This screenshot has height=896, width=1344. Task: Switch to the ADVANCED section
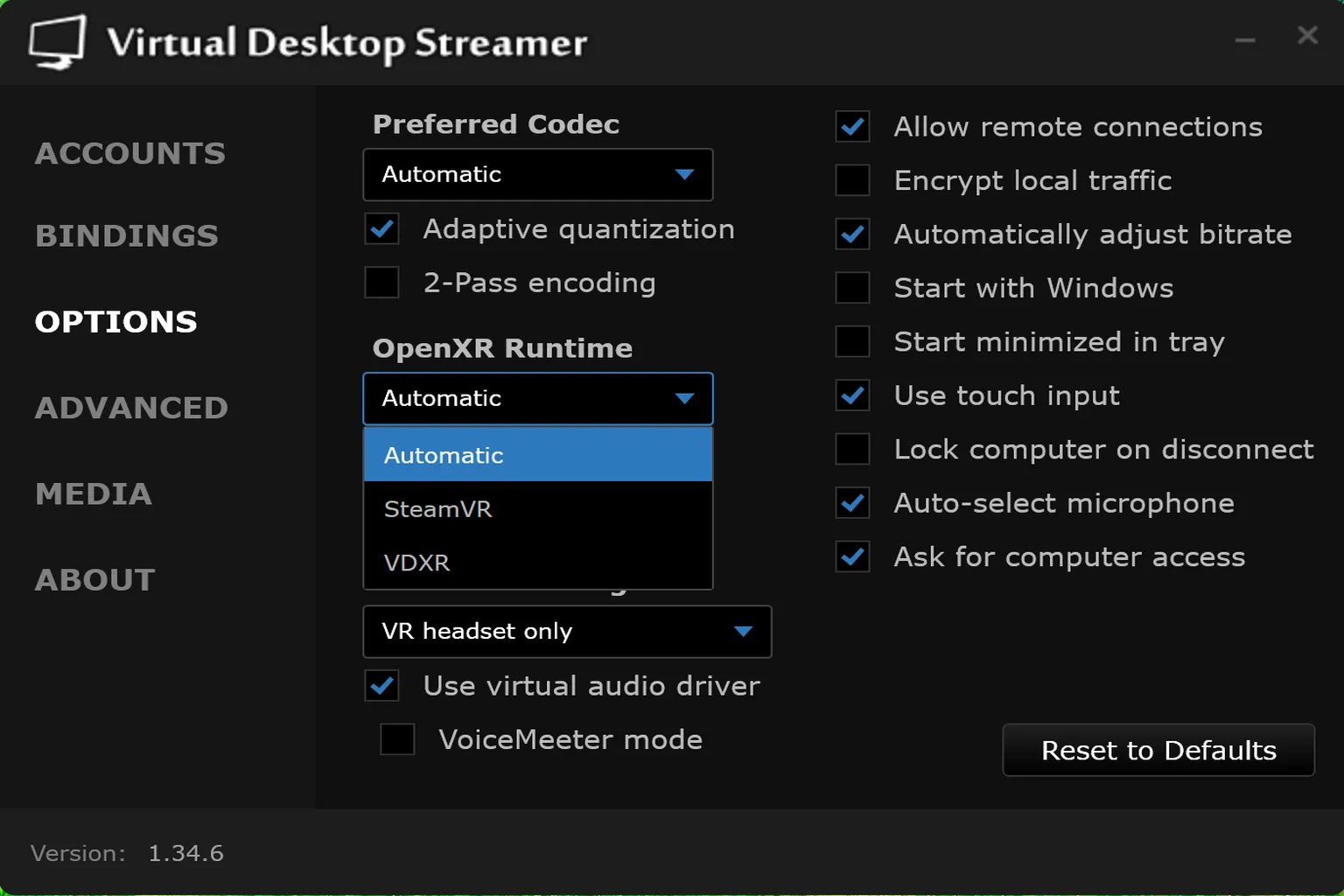(131, 407)
